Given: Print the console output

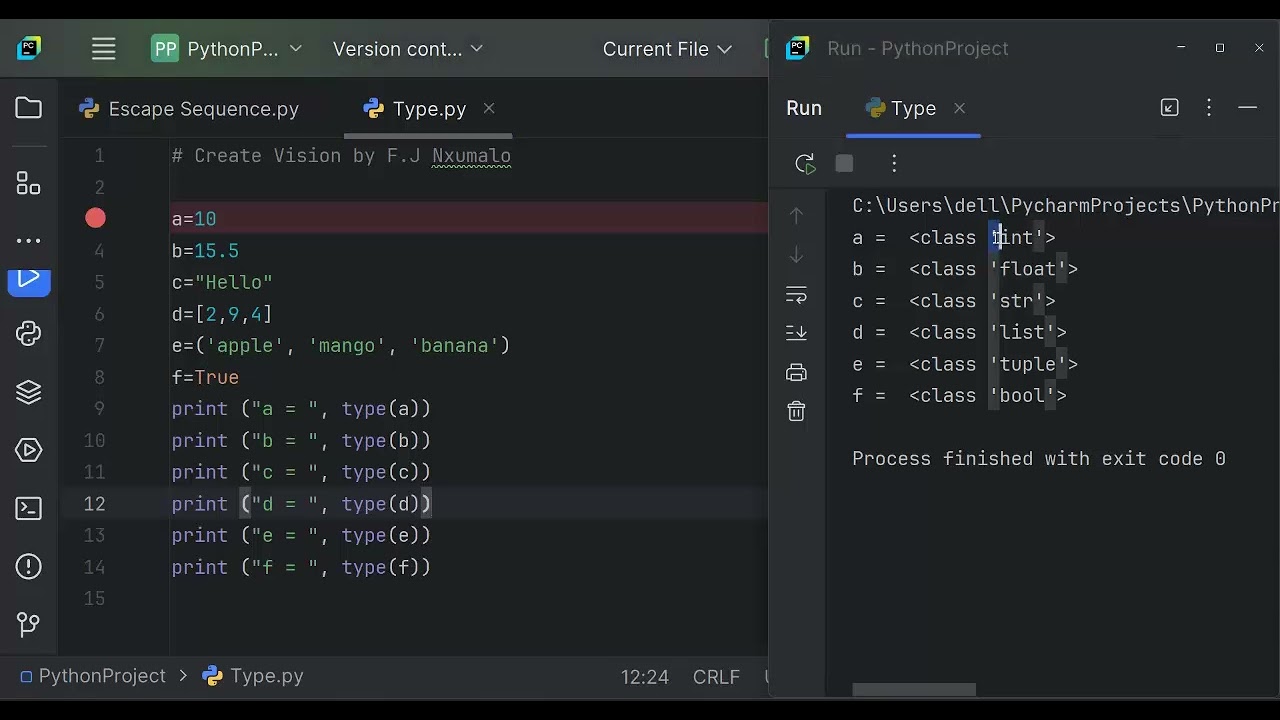Looking at the screenshot, I should [796, 373].
